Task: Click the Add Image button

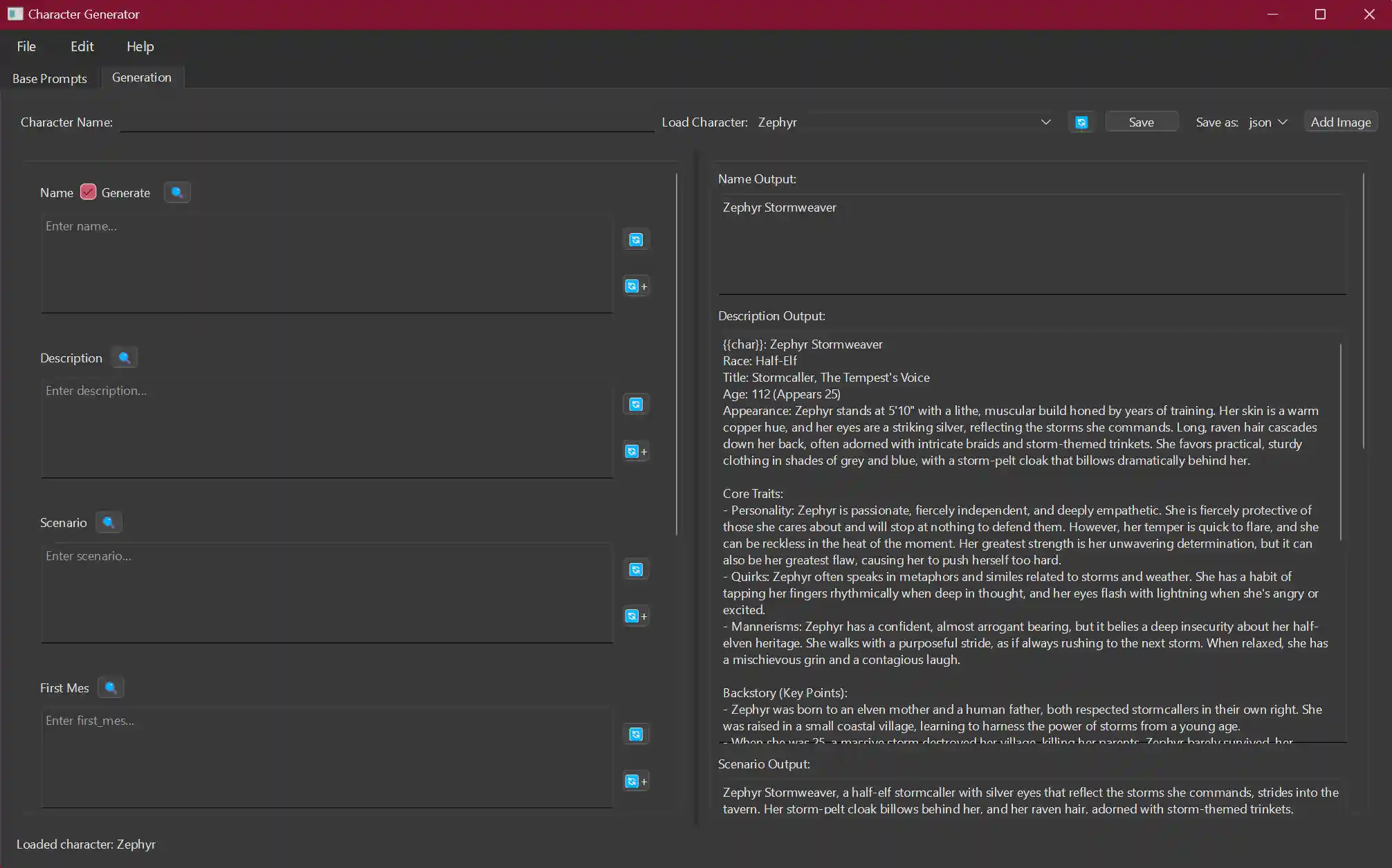Action: point(1340,122)
